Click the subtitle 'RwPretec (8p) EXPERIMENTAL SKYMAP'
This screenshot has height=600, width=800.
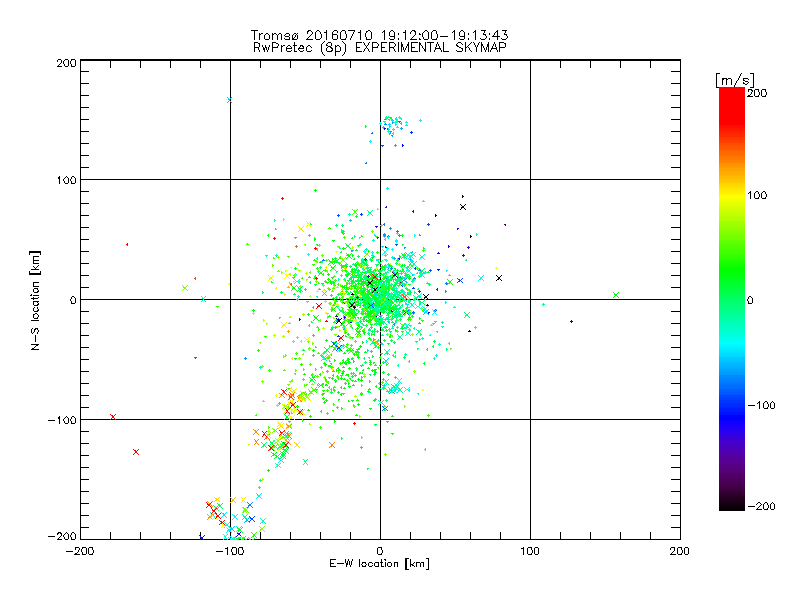379,48
